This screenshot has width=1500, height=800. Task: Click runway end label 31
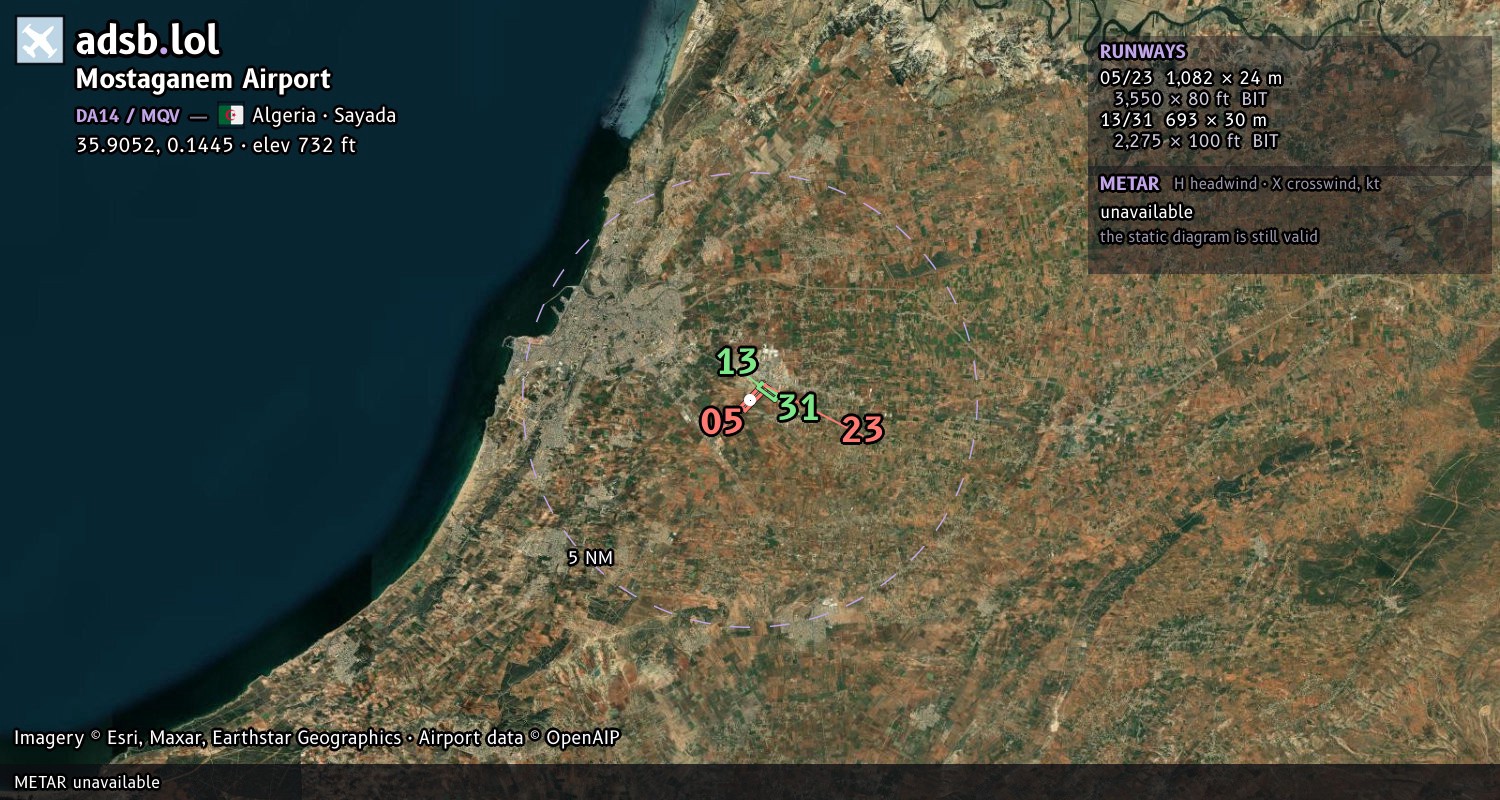pyautogui.click(x=799, y=407)
